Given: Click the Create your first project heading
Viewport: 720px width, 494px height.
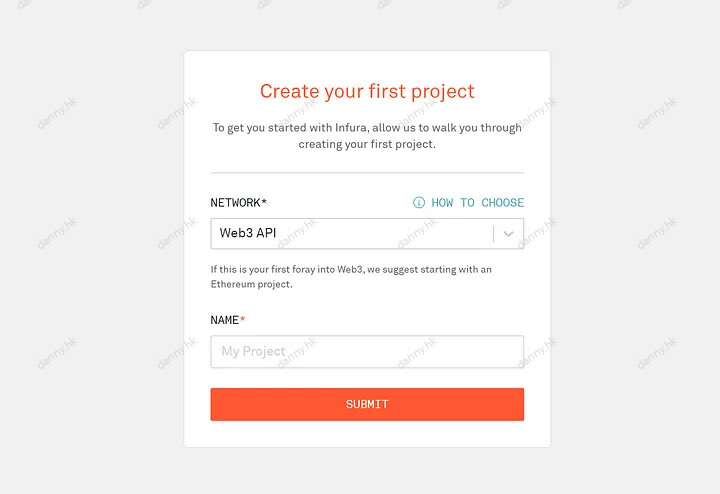Looking at the screenshot, I should coord(367,91).
